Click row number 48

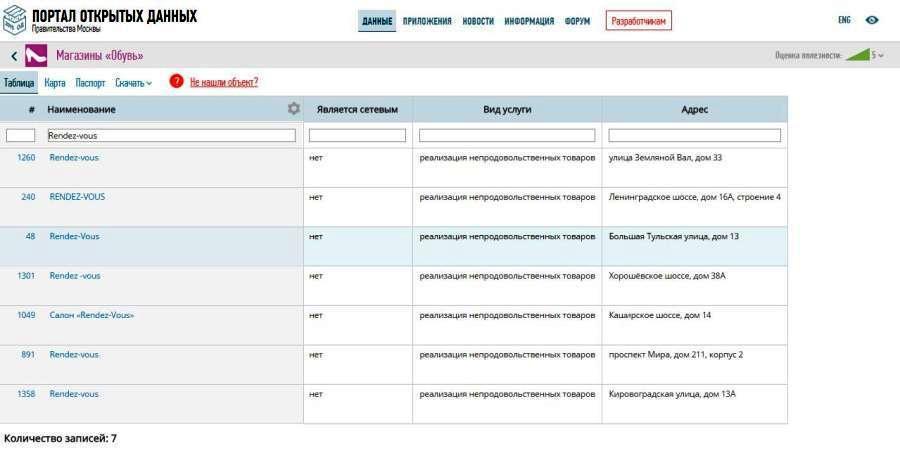click(x=30, y=236)
